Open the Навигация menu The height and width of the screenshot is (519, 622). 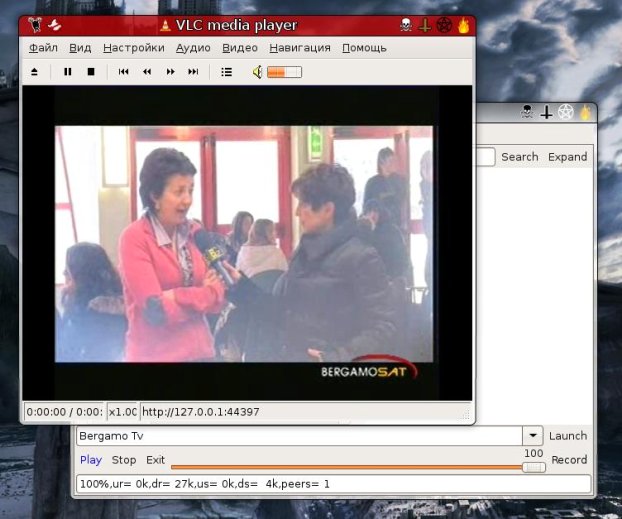coord(300,48)
